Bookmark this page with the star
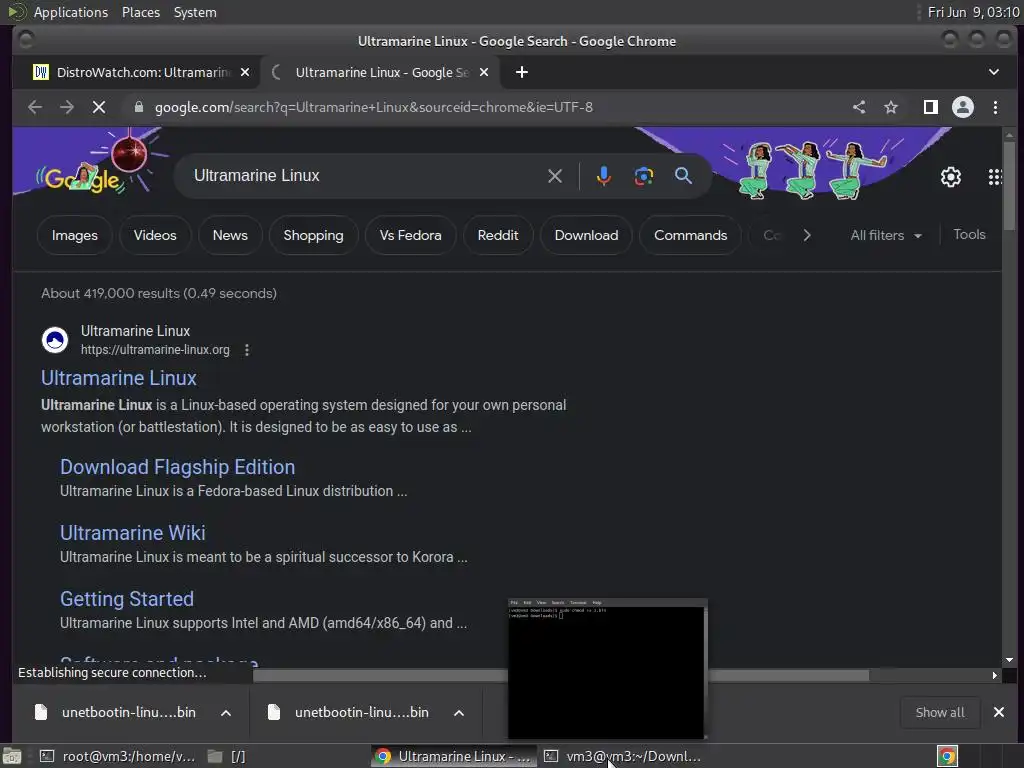1024x768 pixels. (891, 107)
